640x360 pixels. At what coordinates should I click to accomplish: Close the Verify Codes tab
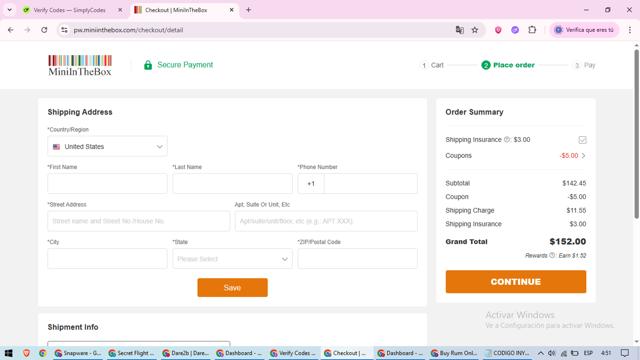tap(120, 10)
